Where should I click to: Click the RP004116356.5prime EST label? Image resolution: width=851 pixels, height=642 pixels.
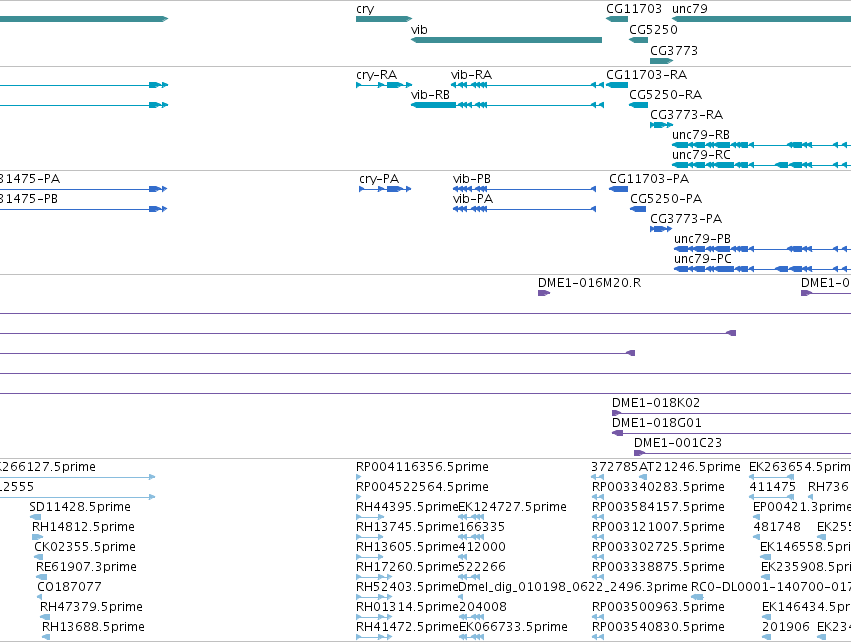click(x=422, y=467)
